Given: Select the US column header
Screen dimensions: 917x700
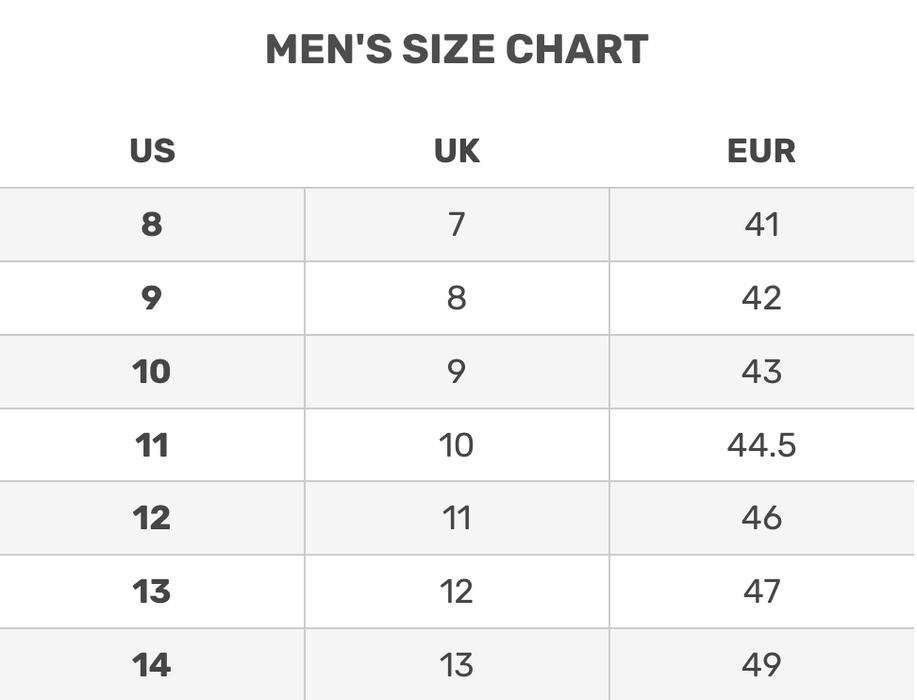Looking at the screenshot, I should click(x=152, y=151).
